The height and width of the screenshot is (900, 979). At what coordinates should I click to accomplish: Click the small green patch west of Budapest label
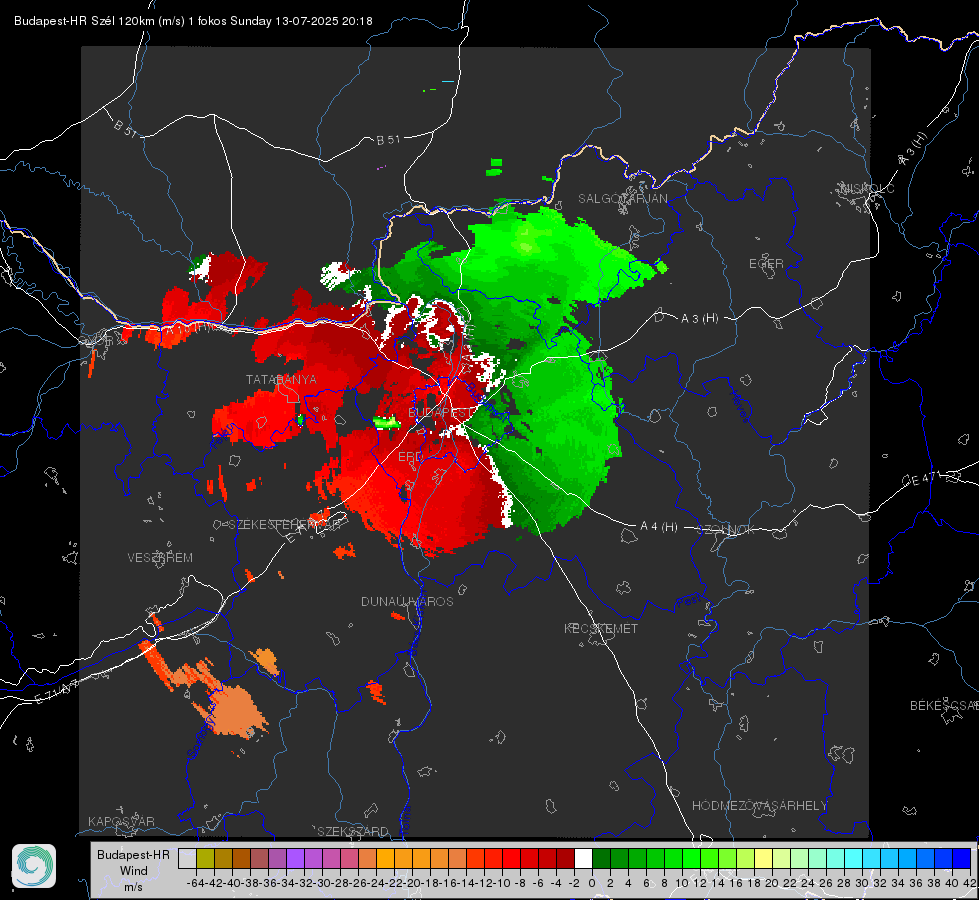pyautogui.click(x=386, y=423)
